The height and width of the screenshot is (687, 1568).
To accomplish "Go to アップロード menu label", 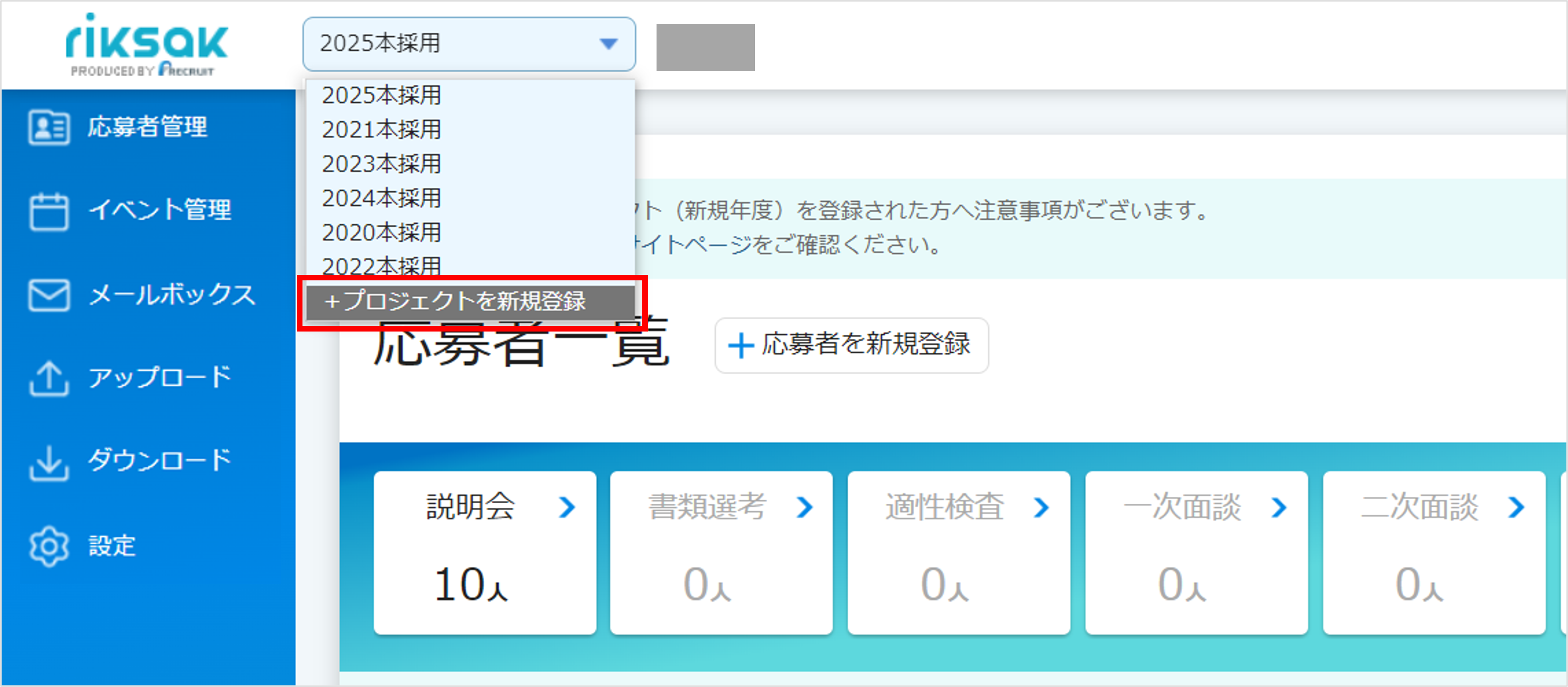I will [159, 377].
